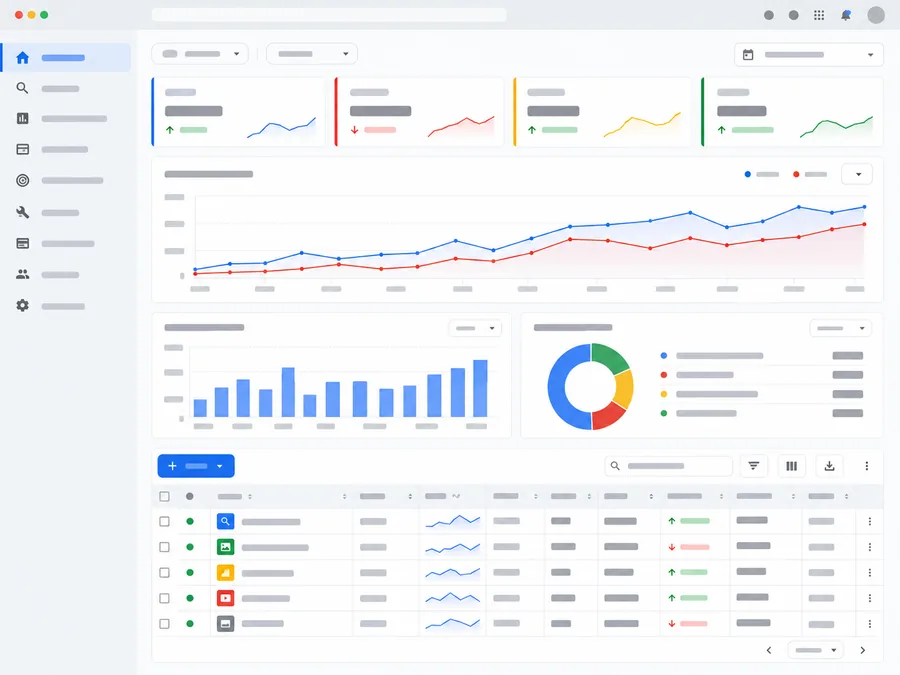Open the dropdown arrow on the line chart card
Screen dimensions: 900x675
[x=857, y=174]
